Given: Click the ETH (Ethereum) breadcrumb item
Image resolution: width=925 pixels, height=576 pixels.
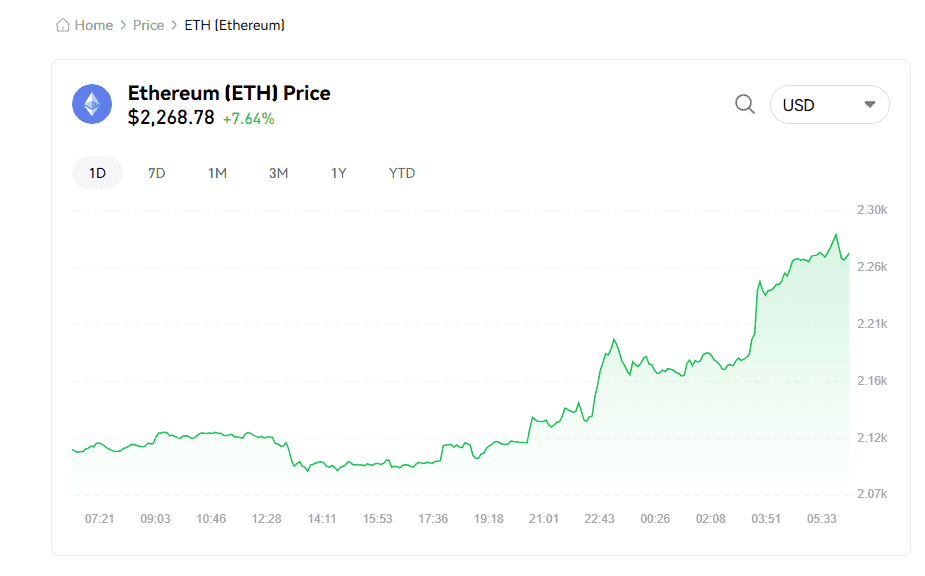Looking at the screenshot, I should (235, 25).
